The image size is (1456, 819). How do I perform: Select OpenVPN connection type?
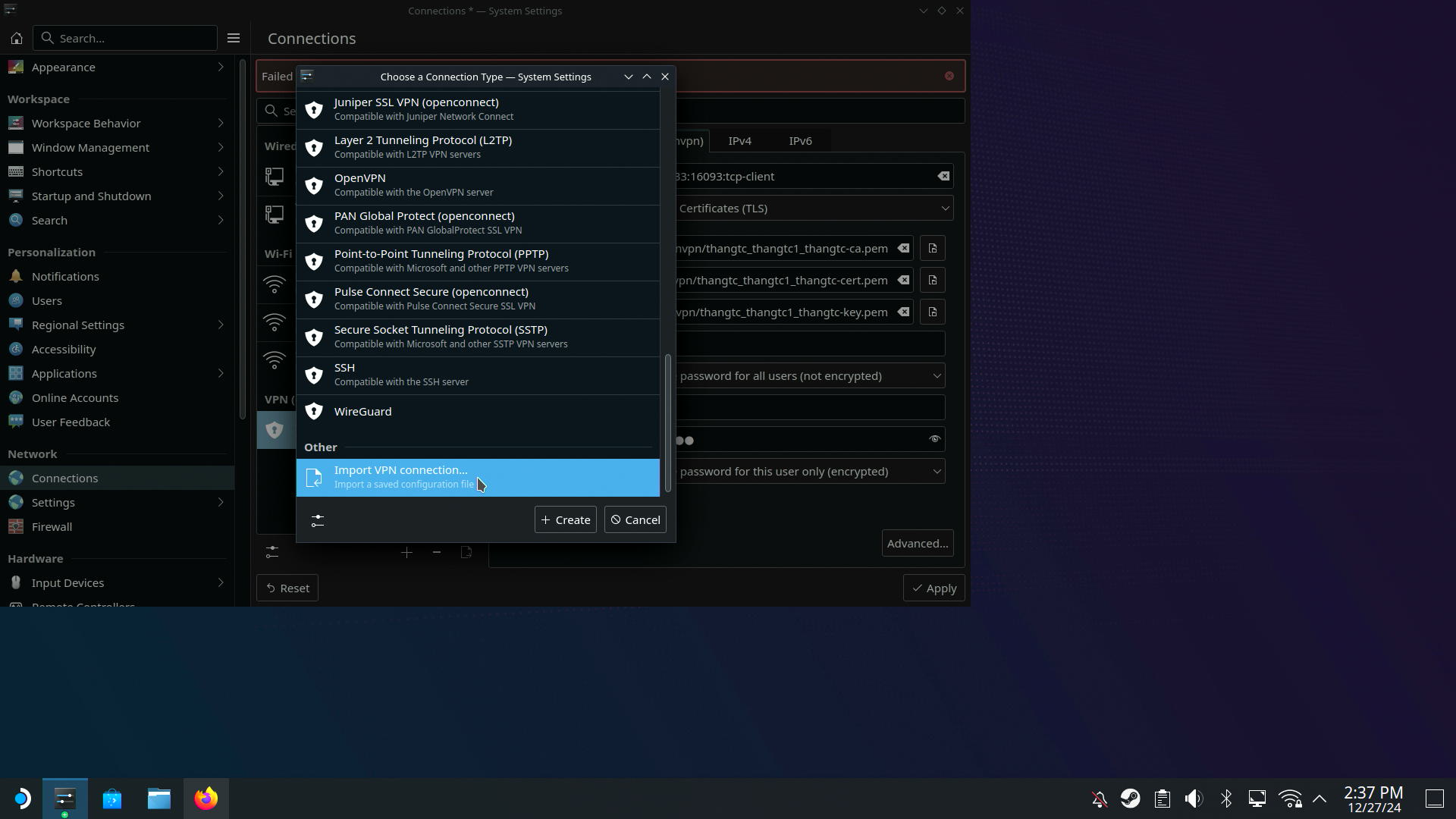pos(478,185)
